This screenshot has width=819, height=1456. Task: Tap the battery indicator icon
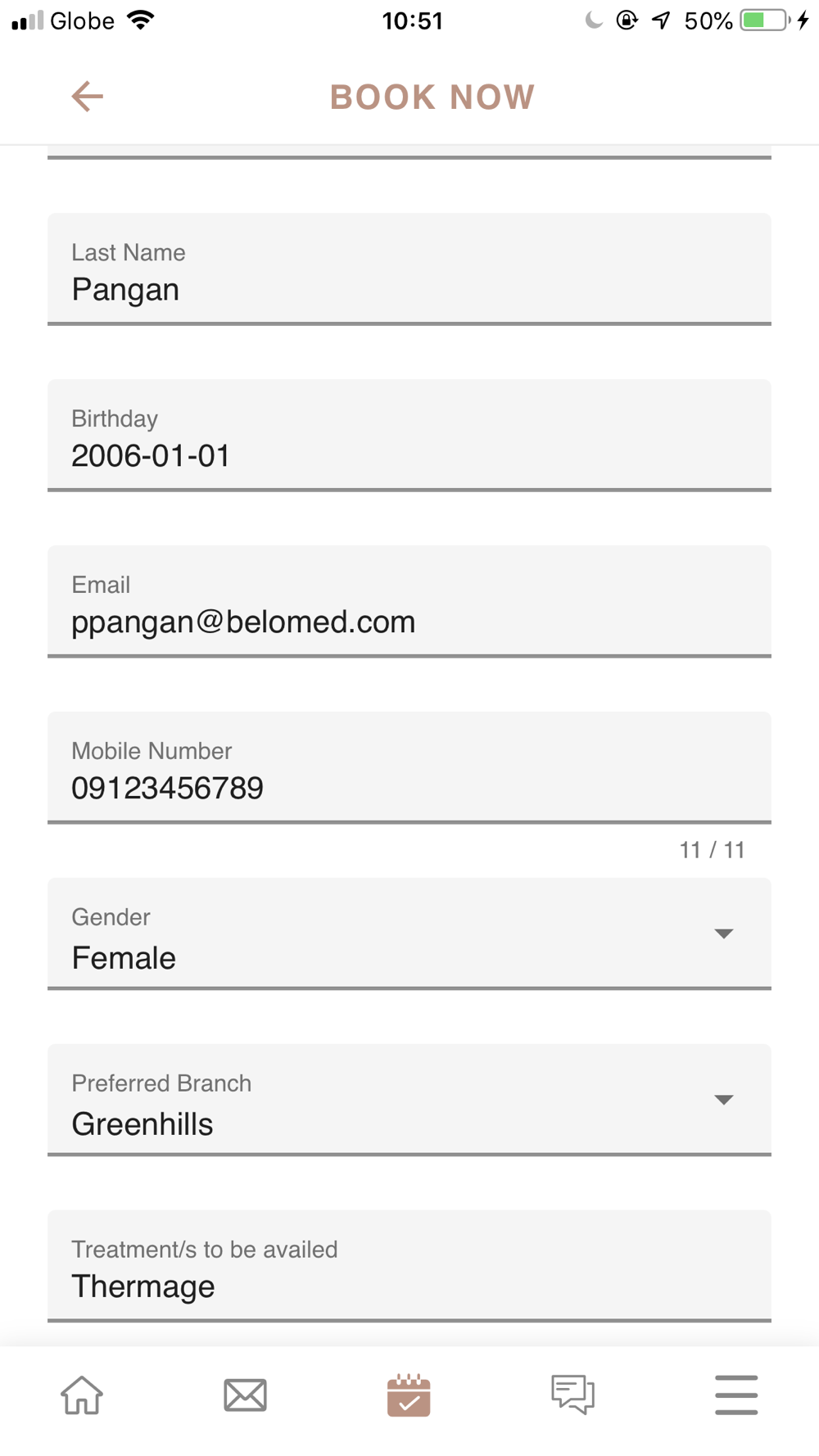click(765, 20)
